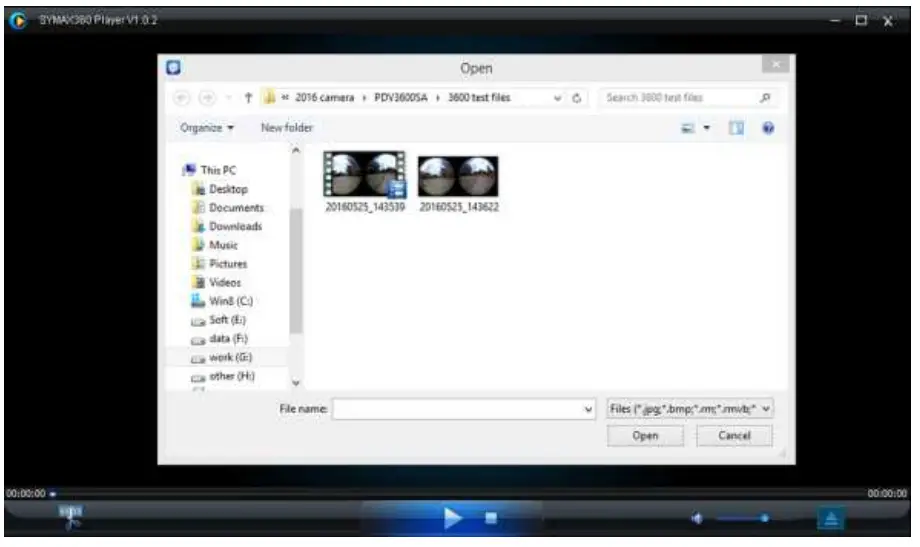The width and height of the screenshot is (920, 547).
Task: Click the navigation pane scroll down arrow
Action: [x=296, y=383]
